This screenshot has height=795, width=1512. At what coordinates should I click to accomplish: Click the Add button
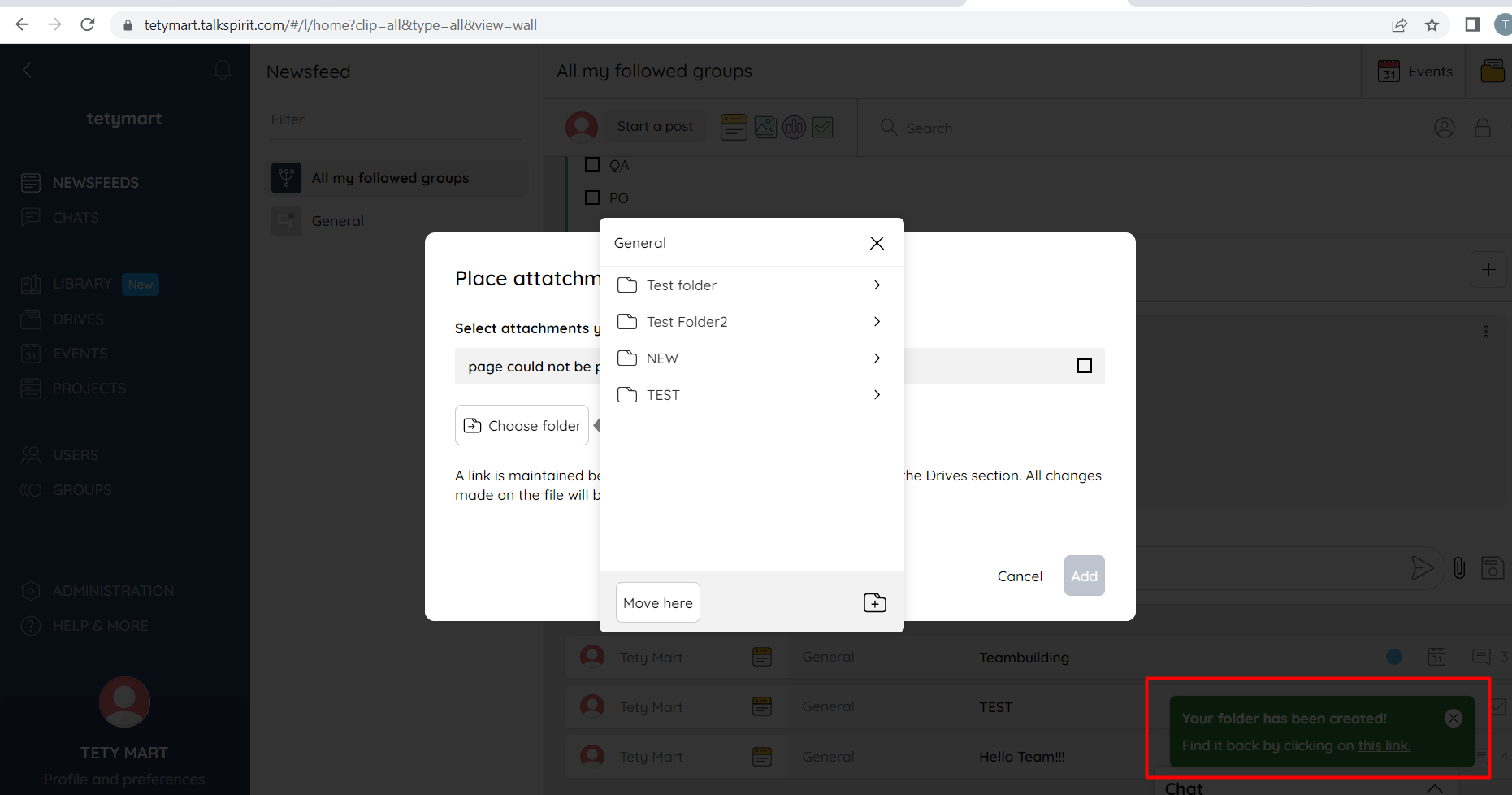(x=1084, y=576)
